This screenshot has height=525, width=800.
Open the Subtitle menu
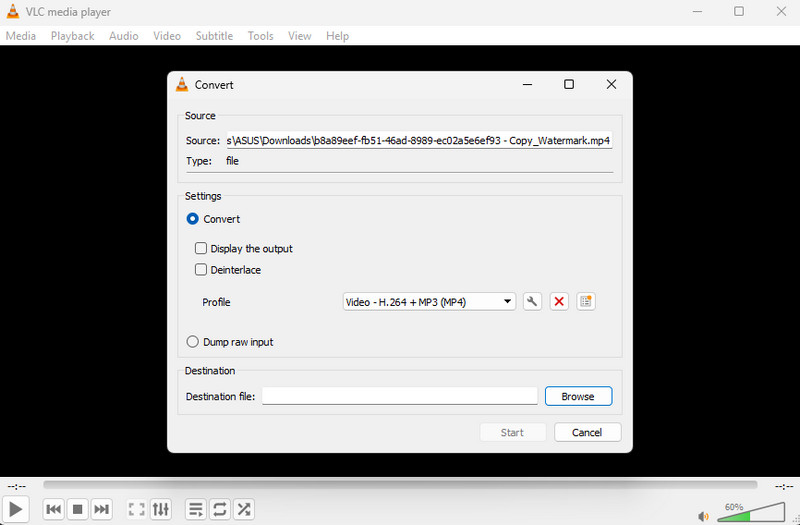coord(214,36)
